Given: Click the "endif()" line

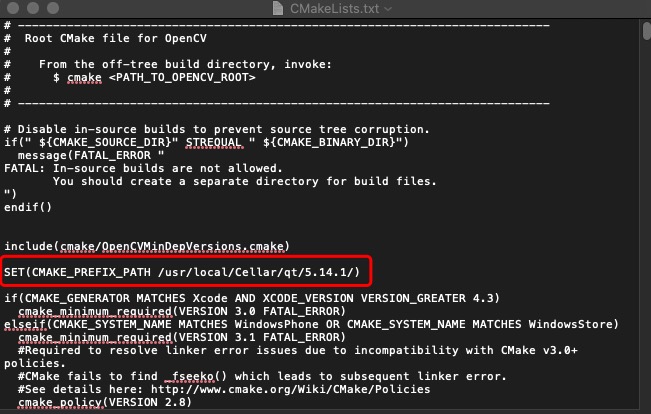Looking at the screenshot, I should (28, 207).
